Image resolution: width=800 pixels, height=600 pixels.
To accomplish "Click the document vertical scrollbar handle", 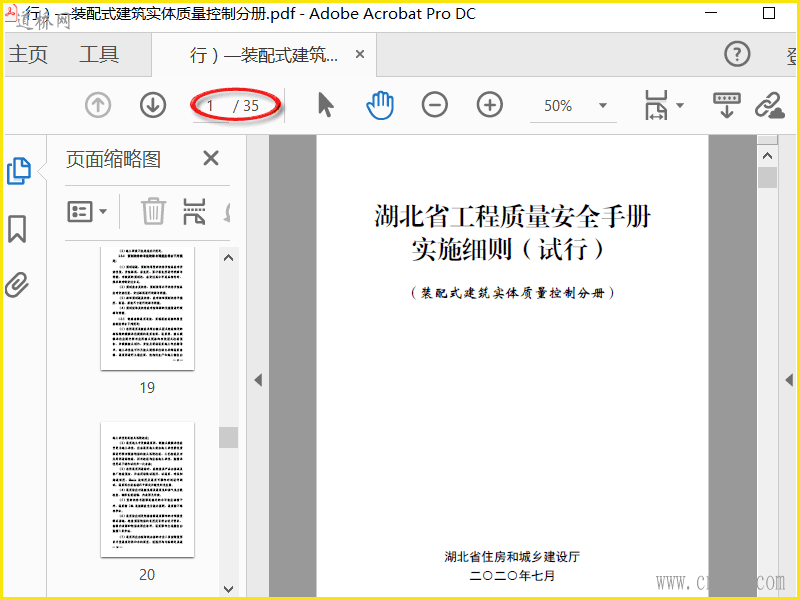I will 767,178.
